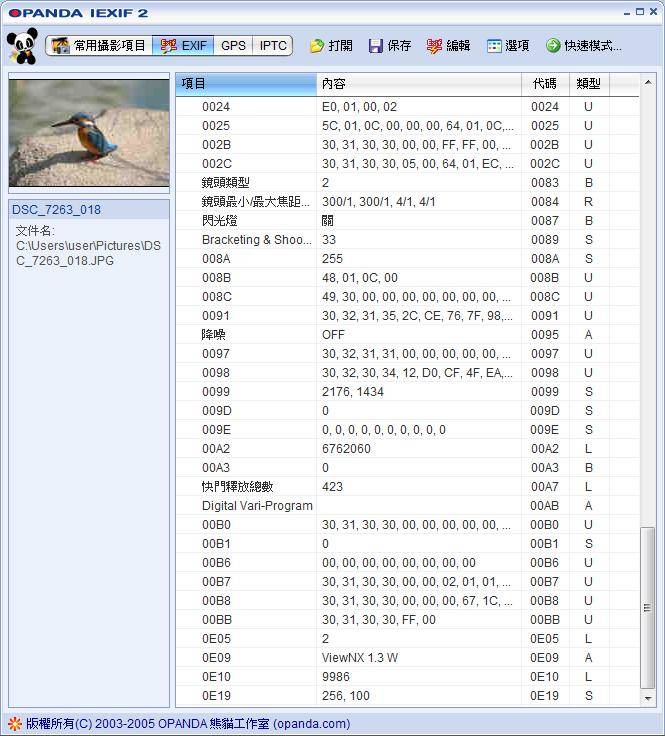Click the options window icon
The width and height of the screenshot is (665, 736).
(x=494, y=46)
